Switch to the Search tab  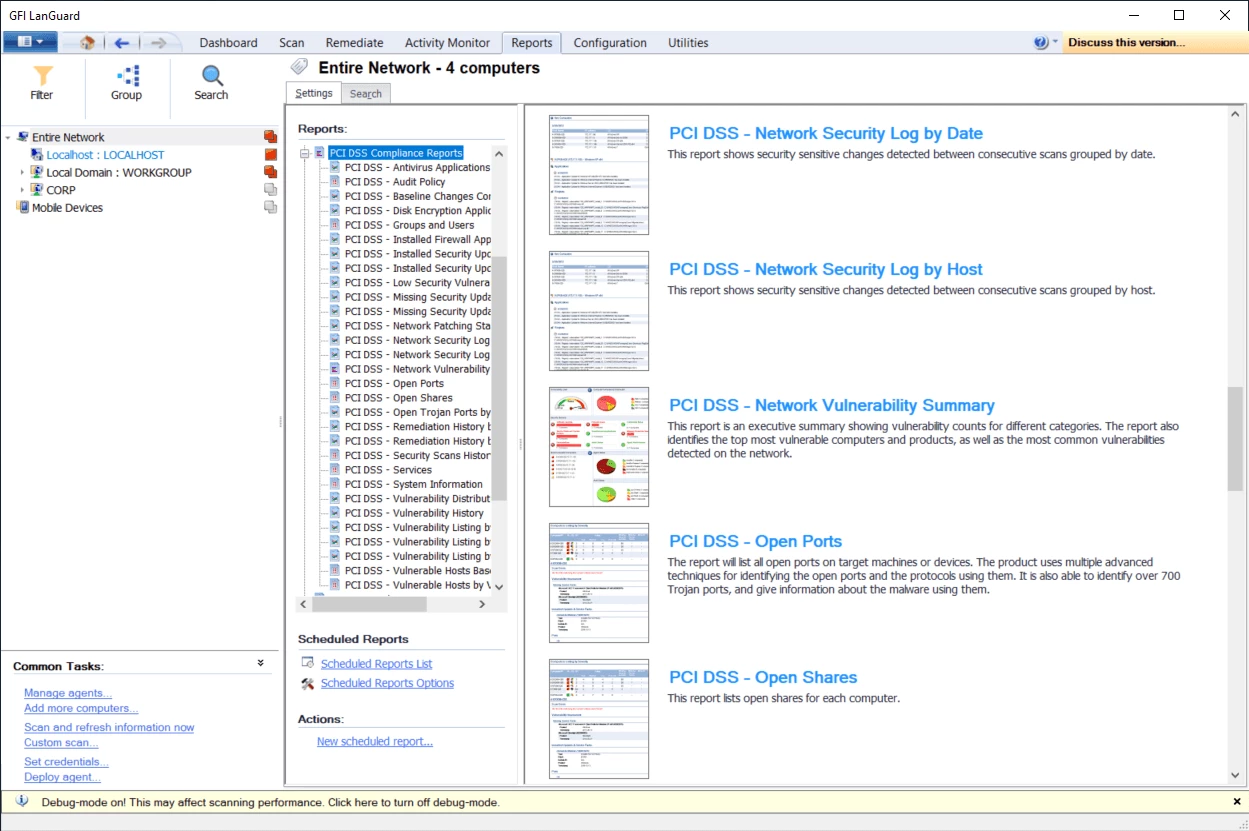pos(365,94)
